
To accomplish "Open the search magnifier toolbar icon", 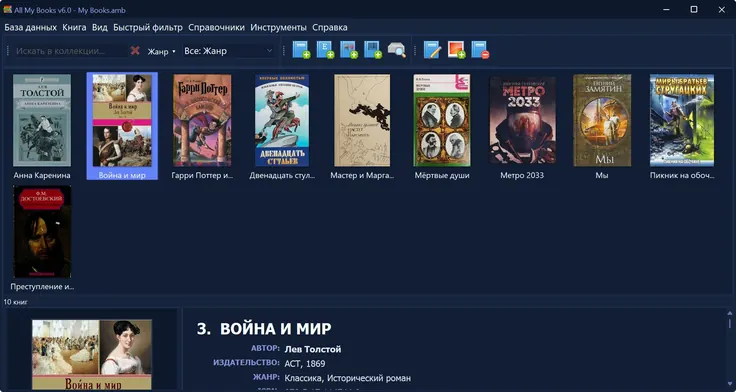I will (397, 50).
